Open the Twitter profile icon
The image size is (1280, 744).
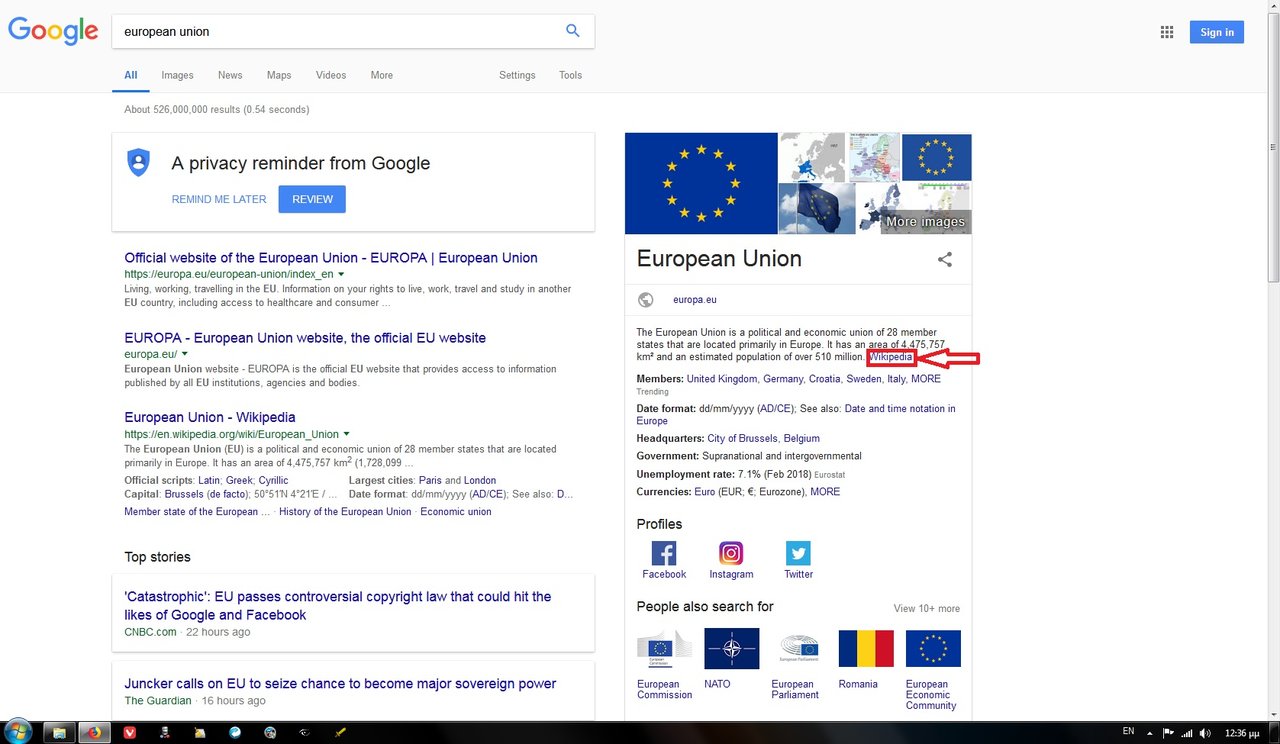[798, 553]
